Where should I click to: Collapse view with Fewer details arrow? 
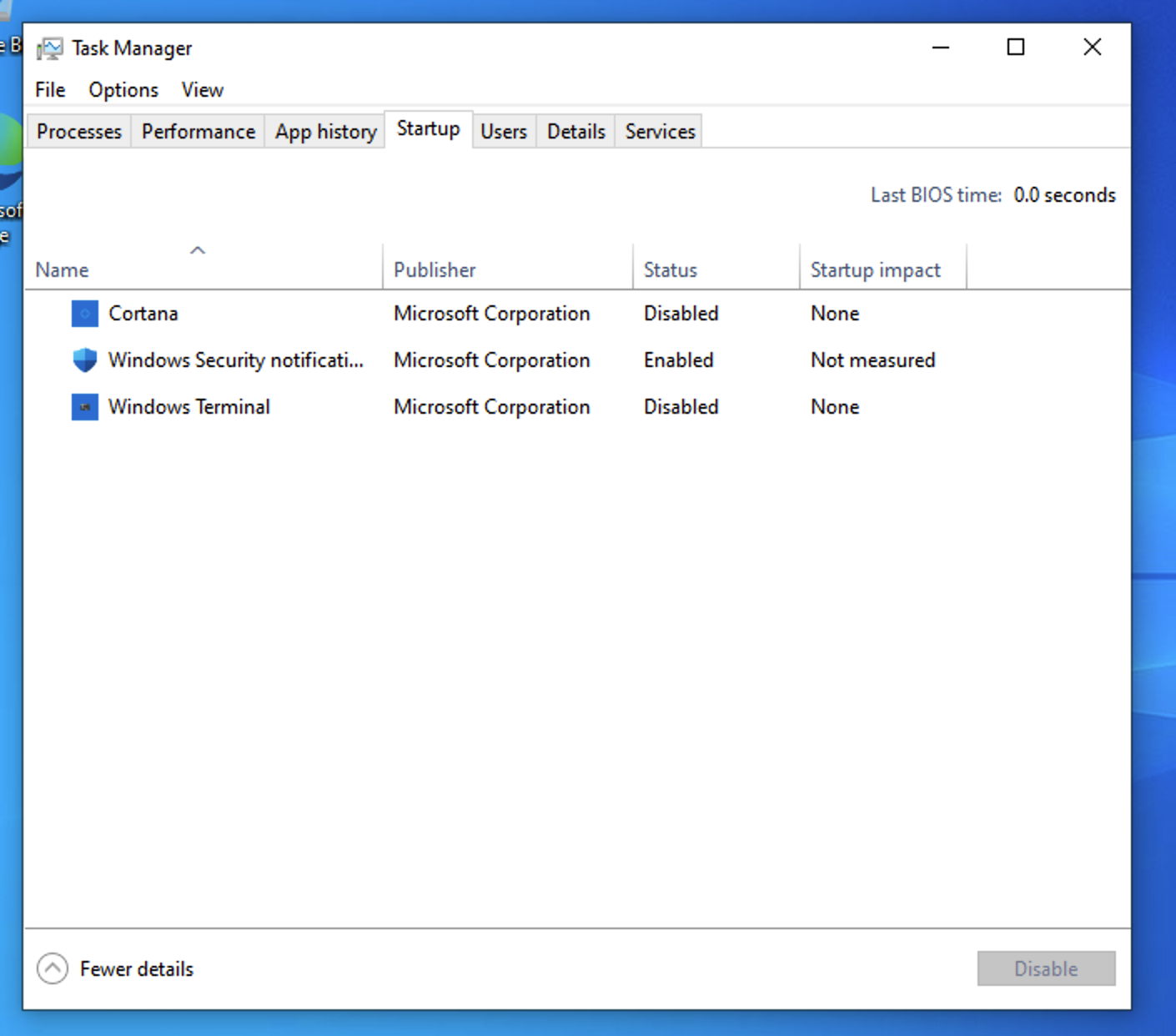click(x=53, y=968)
